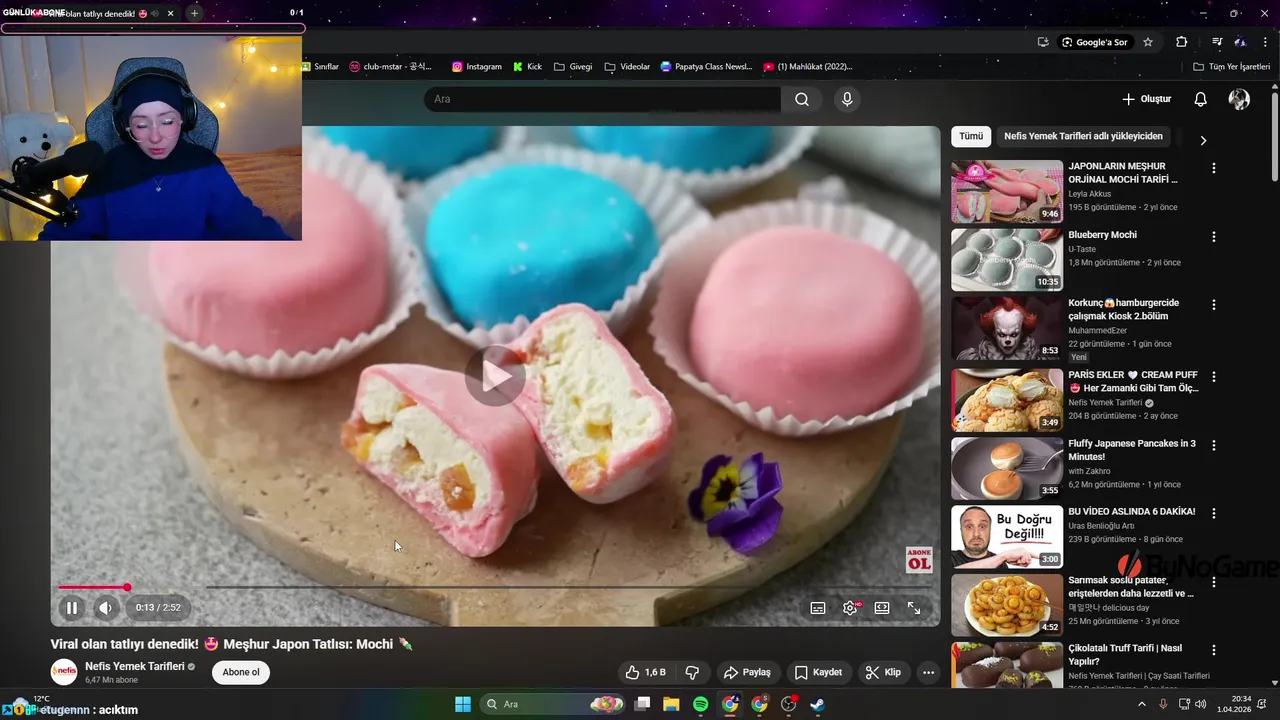Open Nefis Yemek Tarifleri channel name
Screen dimensions: 1280x720
(135, 666)
